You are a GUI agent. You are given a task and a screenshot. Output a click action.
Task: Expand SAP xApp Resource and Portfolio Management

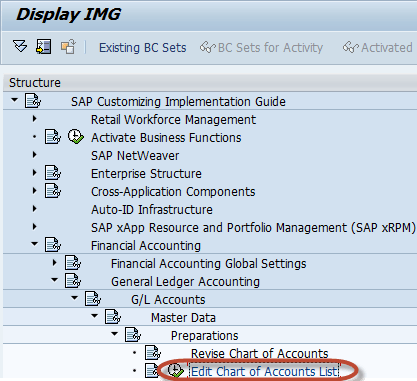(x=34, y=226)
